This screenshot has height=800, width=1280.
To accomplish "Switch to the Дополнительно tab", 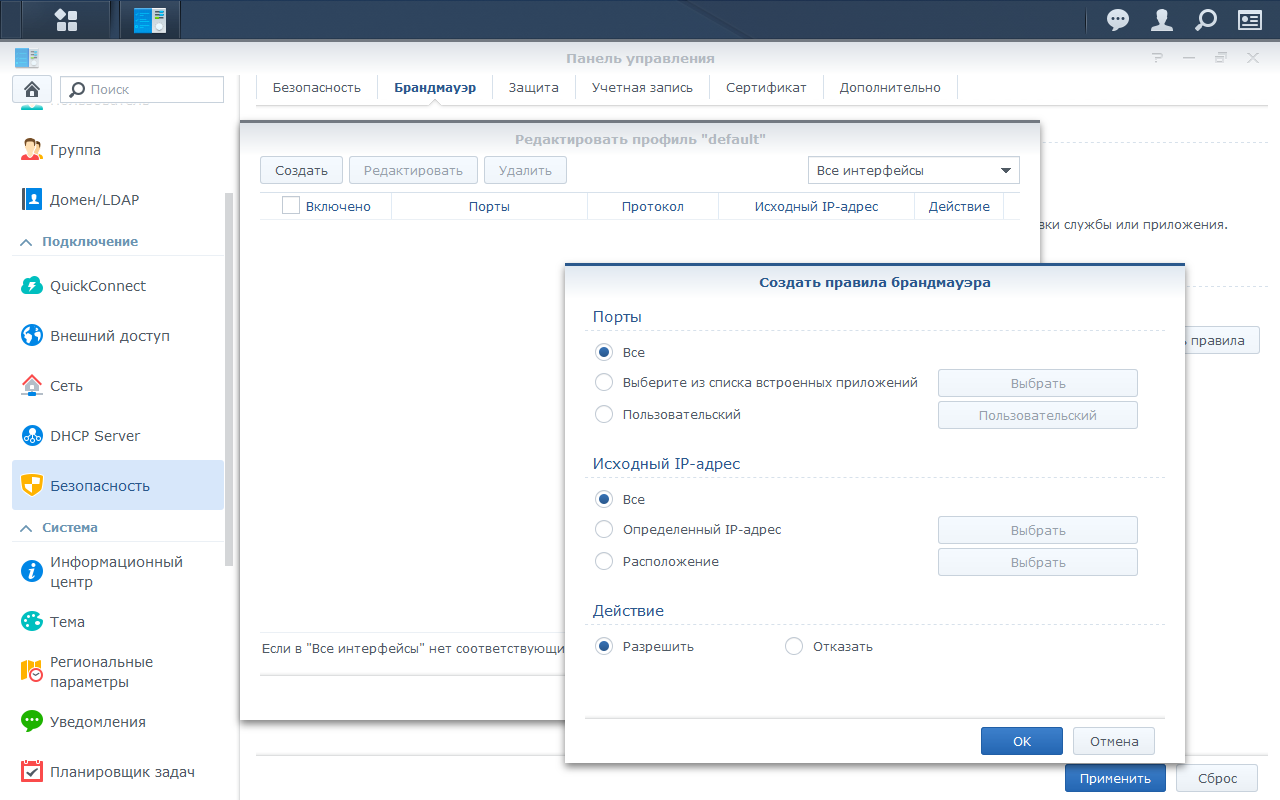I will click(x=890, y=87).
